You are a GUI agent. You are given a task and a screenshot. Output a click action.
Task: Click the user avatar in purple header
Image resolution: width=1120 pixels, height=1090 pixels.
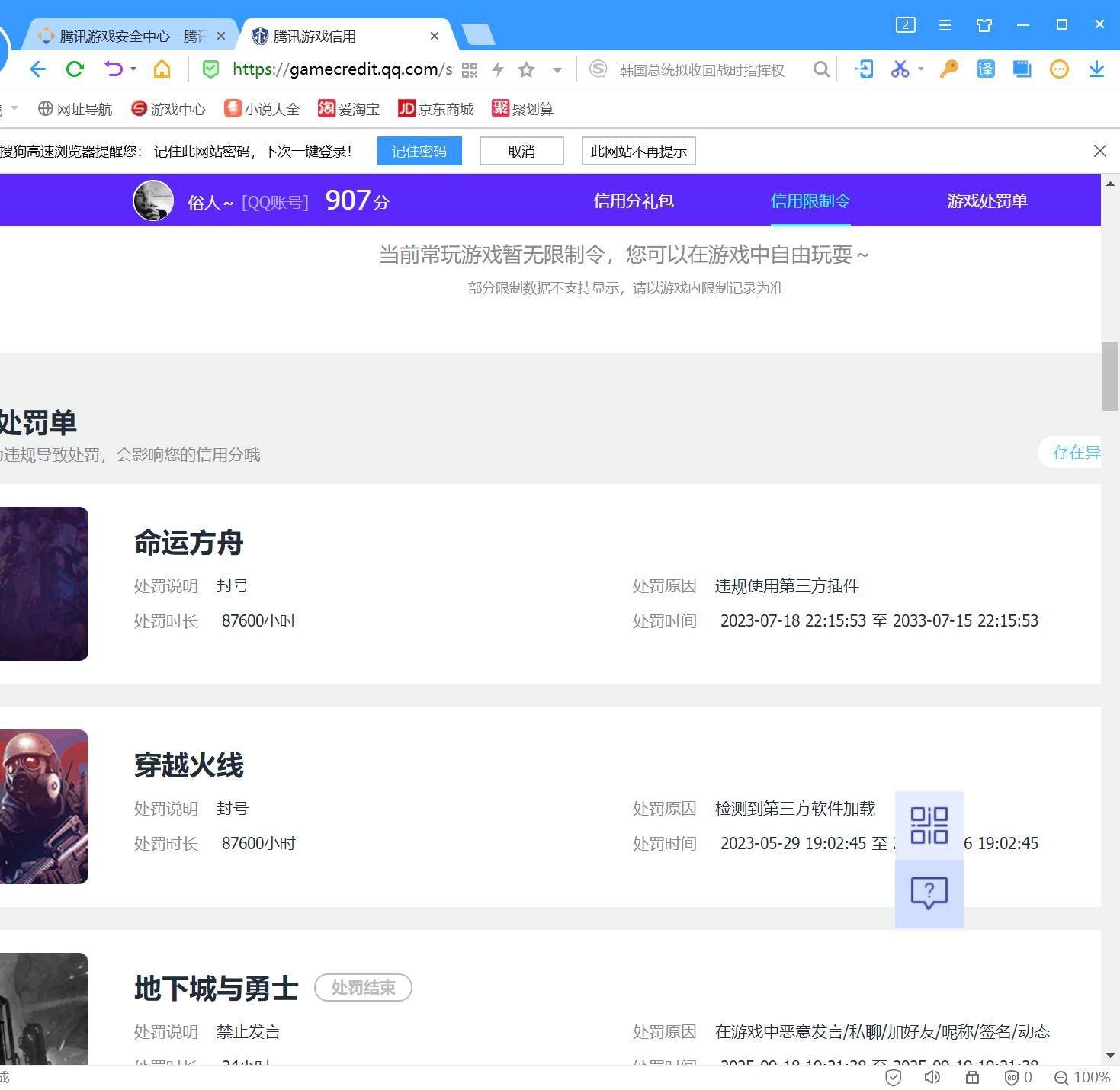[x=153, y=200]
